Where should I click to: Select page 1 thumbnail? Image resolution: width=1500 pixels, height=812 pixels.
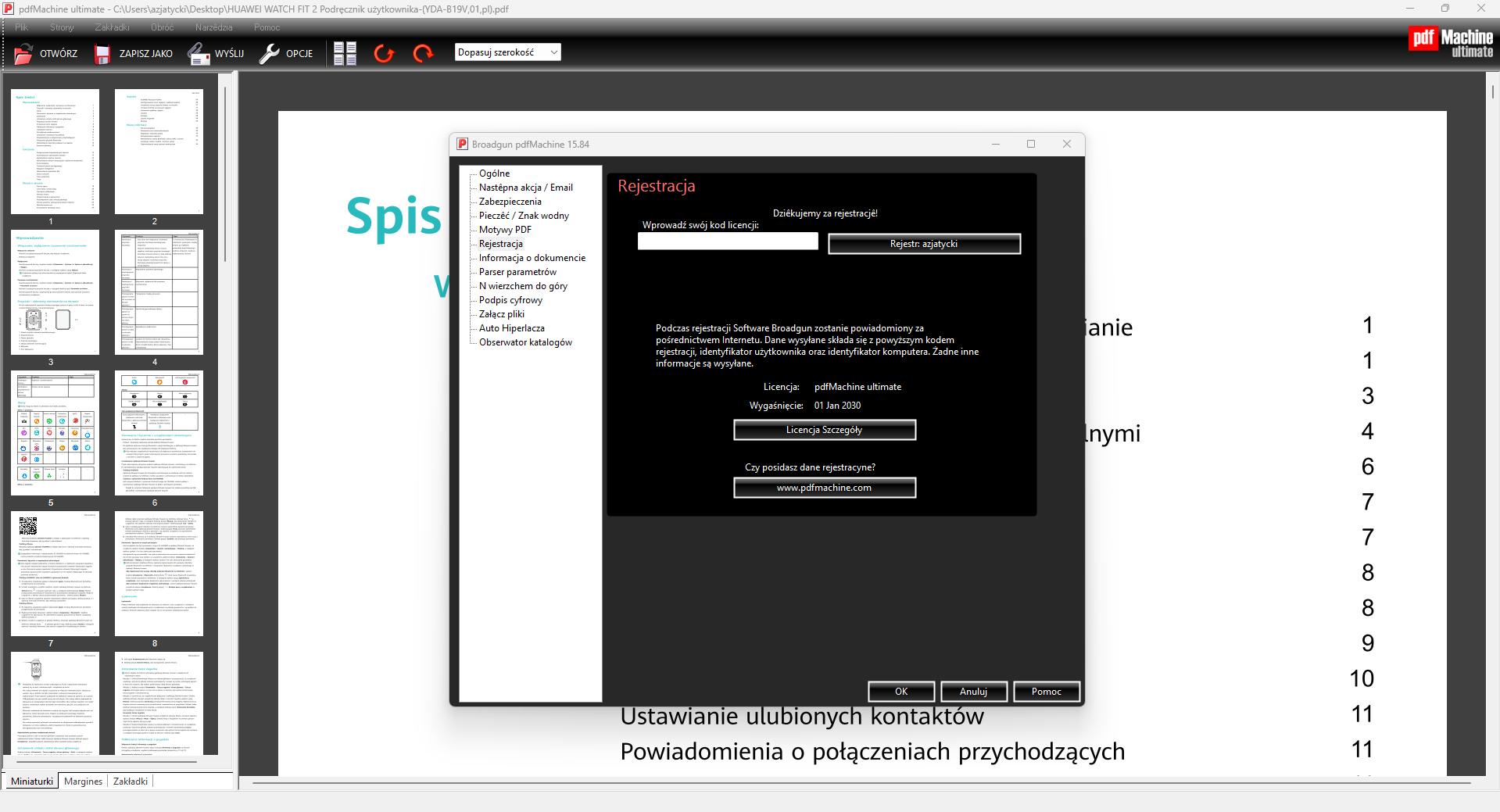(55, 151)
